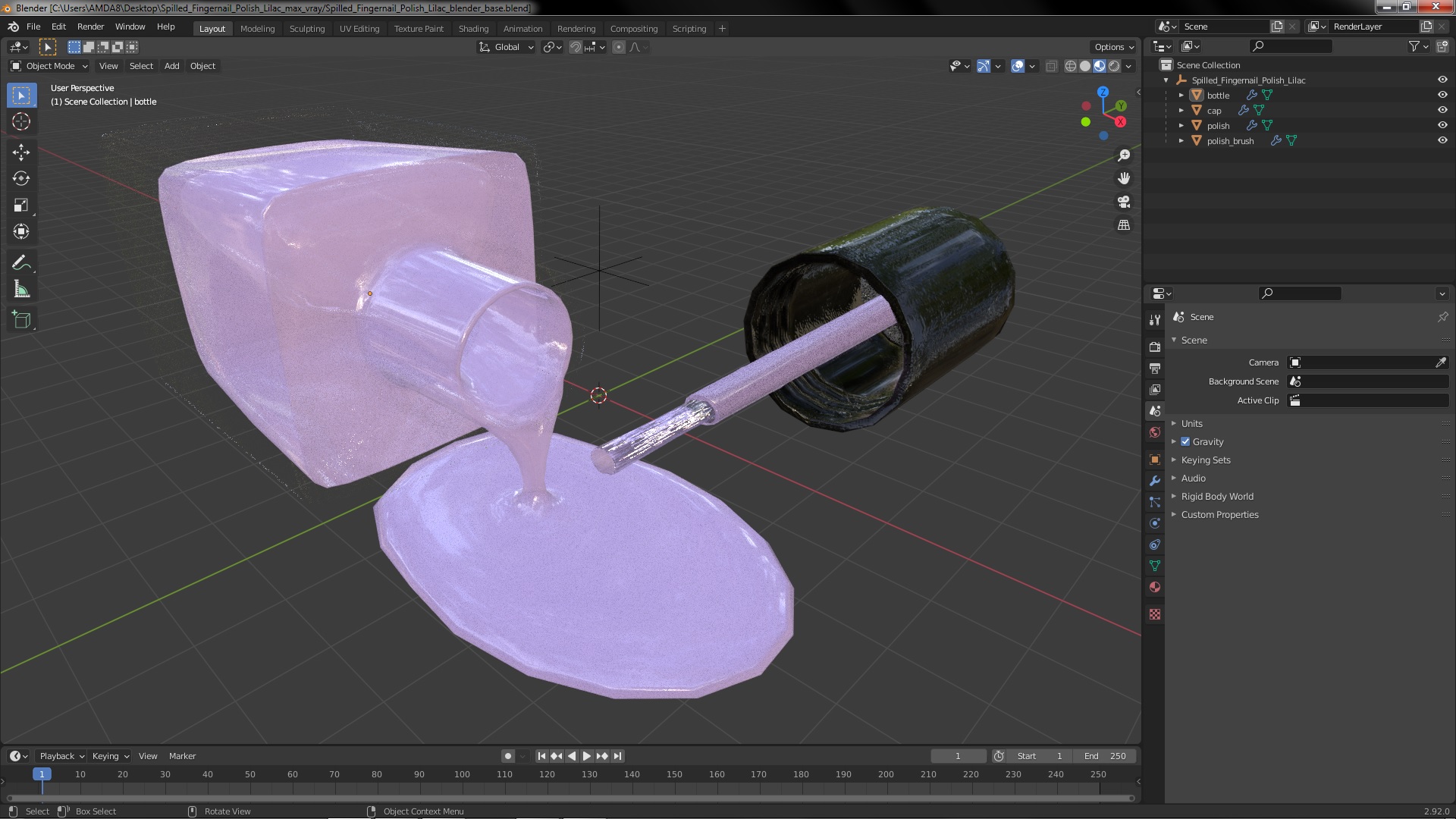Expand the Units panel
1456x819 pixels.
click(x=1191, y=423)
